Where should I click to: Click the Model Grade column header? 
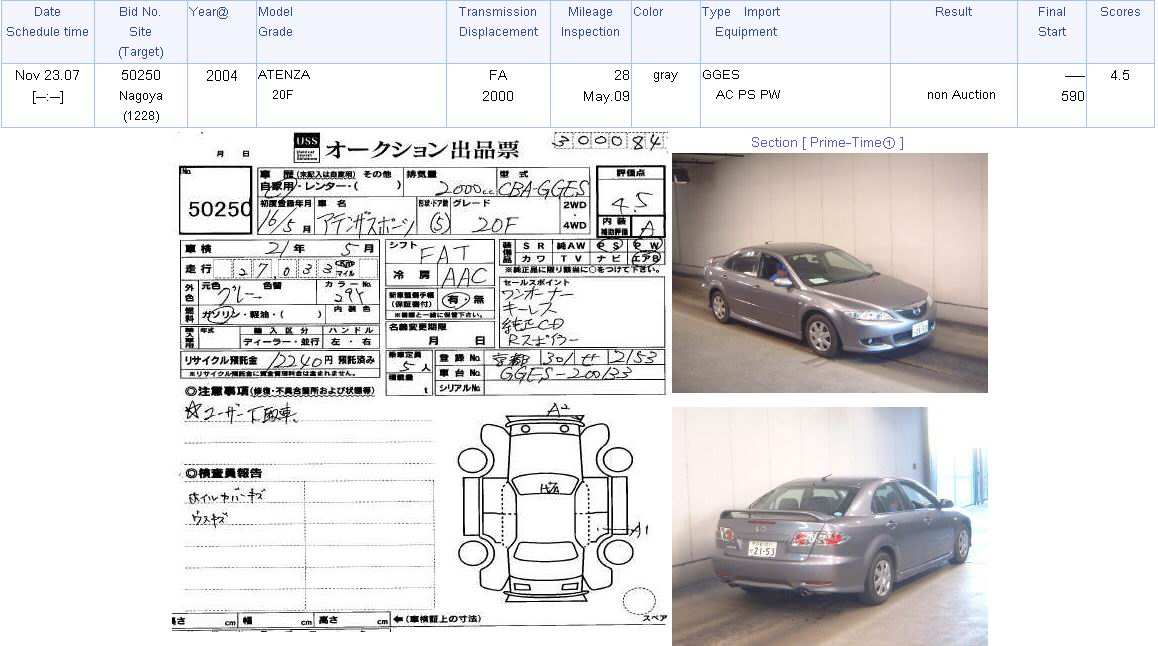tap(352, 32)
